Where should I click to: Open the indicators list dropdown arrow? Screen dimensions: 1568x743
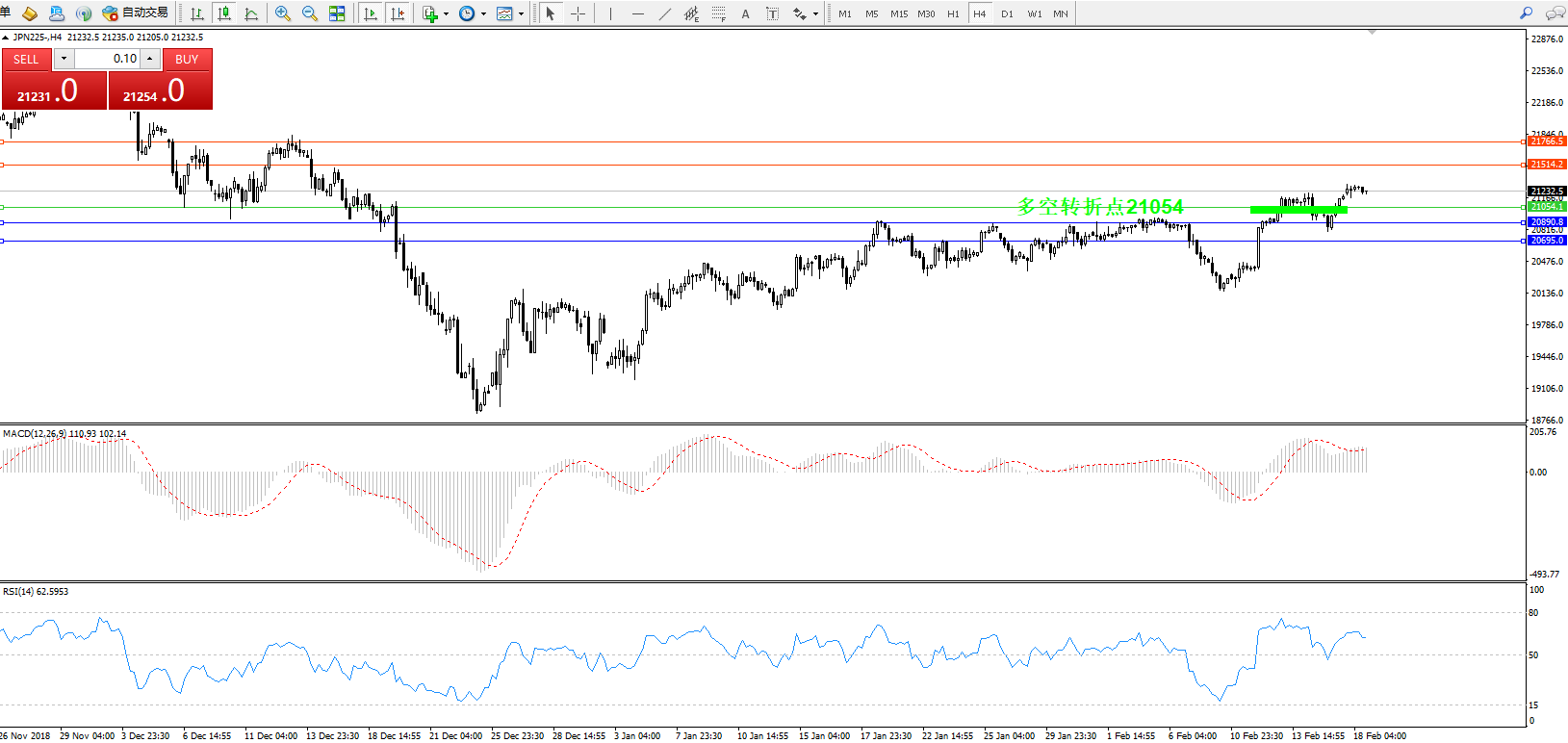[446, 14]
